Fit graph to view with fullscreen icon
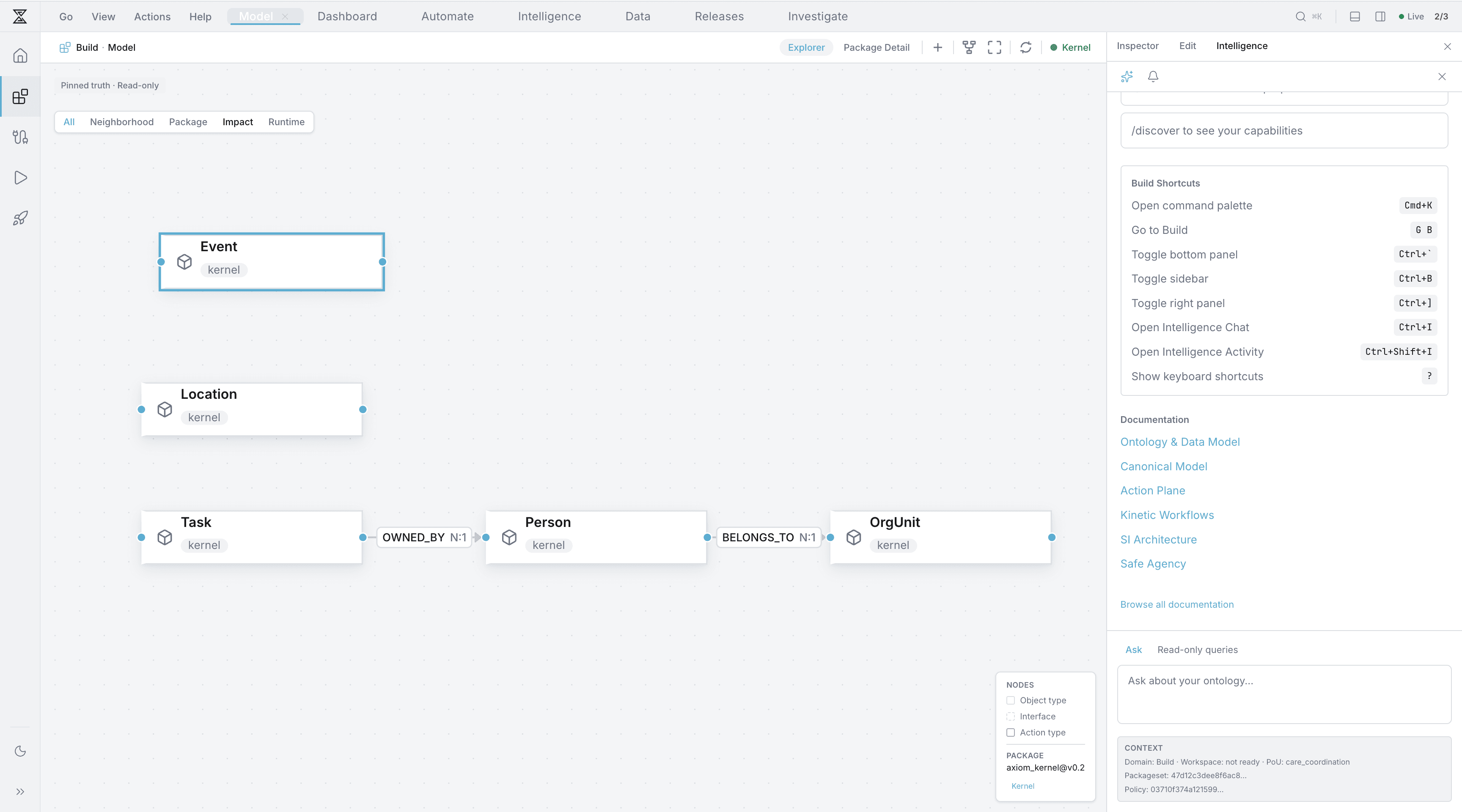This screenshot has height=812, width=1462. tap(995, 47)
